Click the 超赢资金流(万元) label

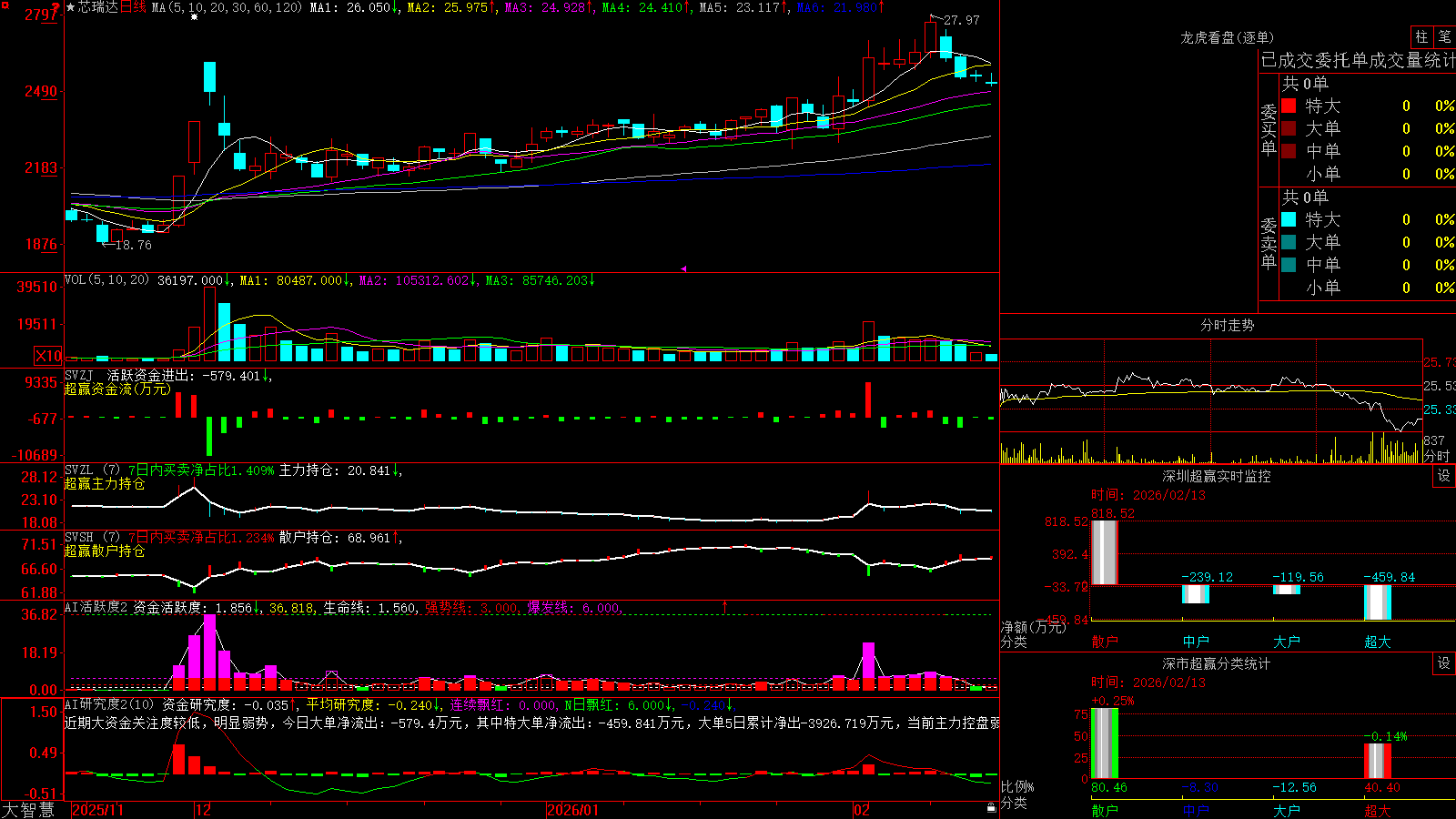tap(117, 389)
